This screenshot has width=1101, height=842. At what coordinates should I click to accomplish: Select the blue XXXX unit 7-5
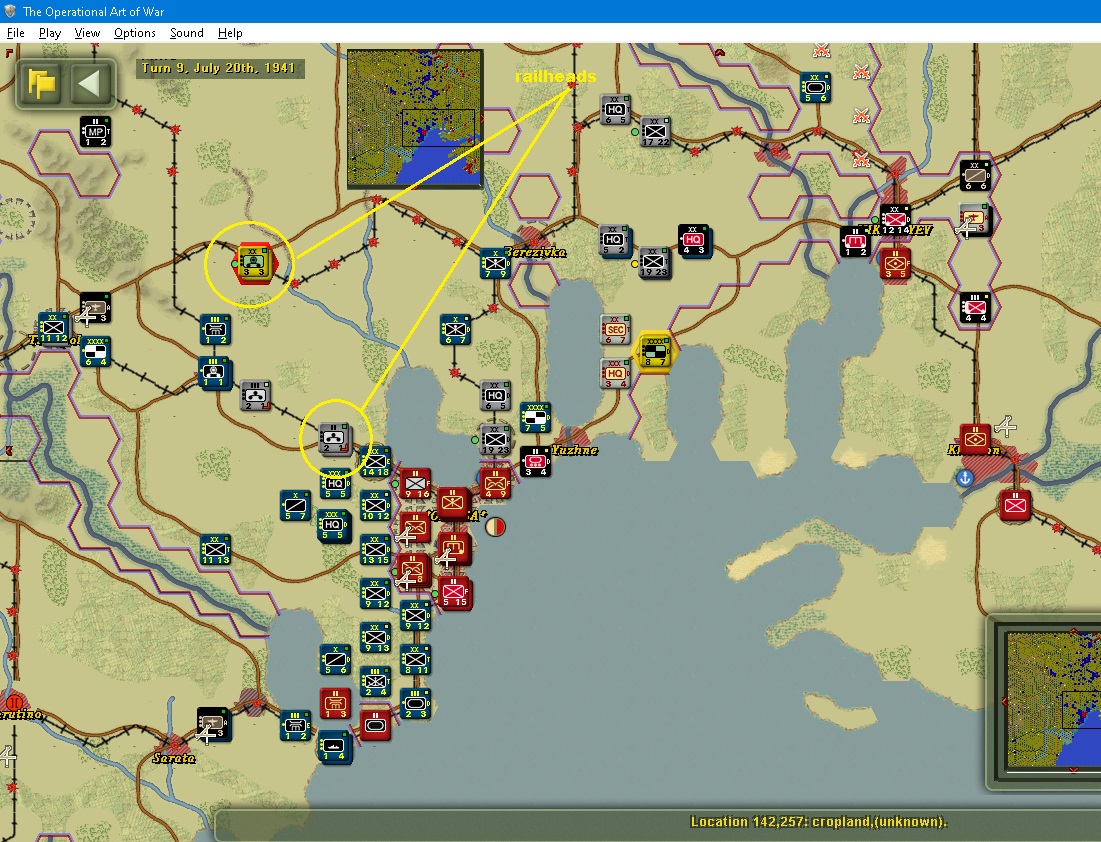point(535,417)
